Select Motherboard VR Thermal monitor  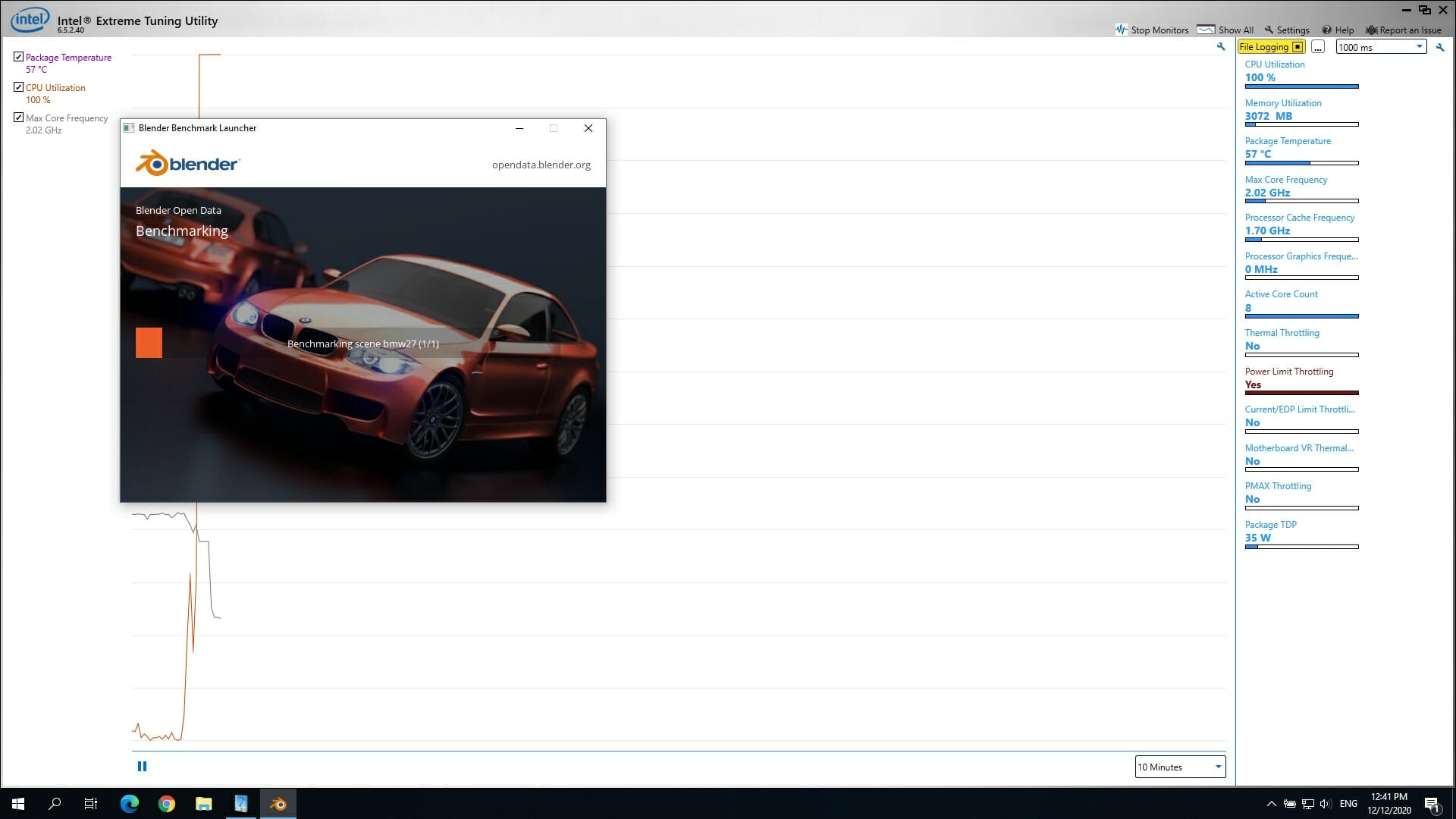coord(1301,458)
